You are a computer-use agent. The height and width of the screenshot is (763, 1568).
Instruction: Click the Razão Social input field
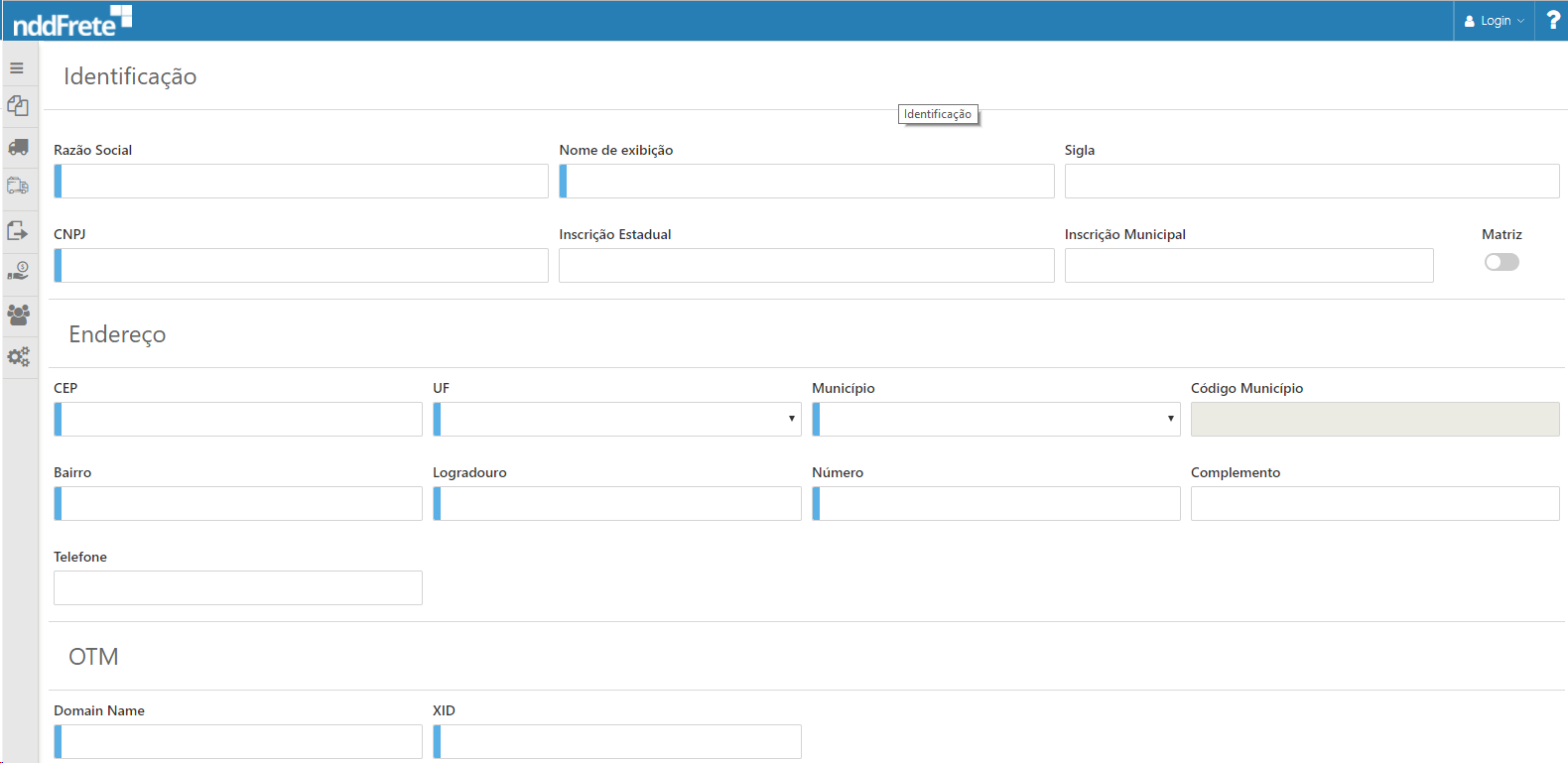tap(303, 182)
